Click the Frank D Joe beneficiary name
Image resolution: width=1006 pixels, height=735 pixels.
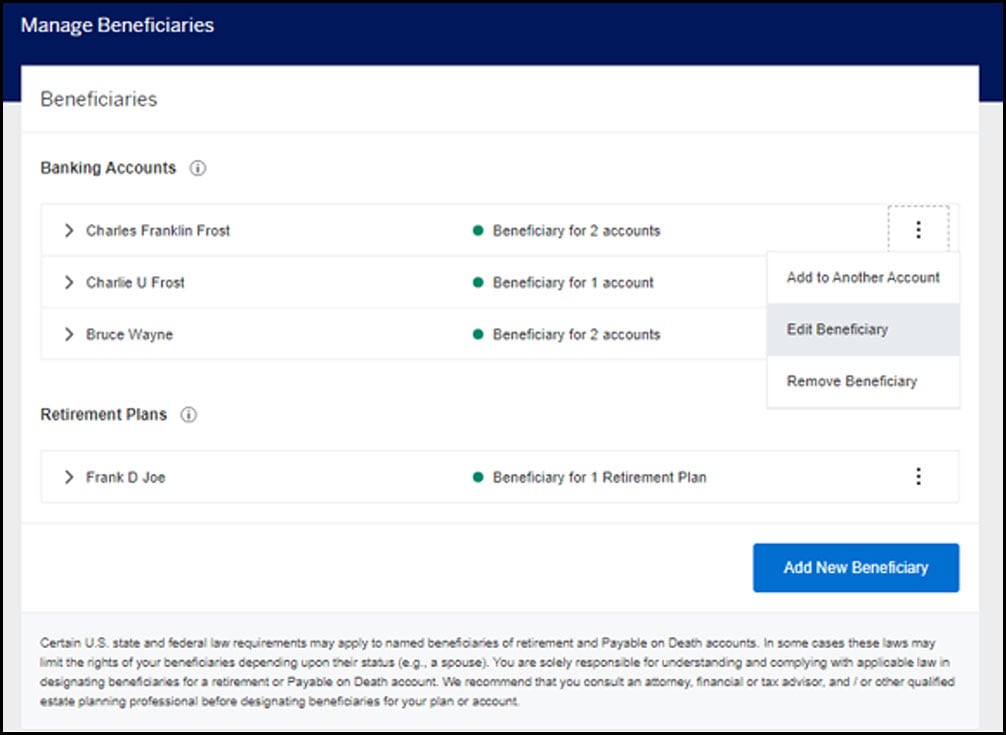(x=126, y=477)
